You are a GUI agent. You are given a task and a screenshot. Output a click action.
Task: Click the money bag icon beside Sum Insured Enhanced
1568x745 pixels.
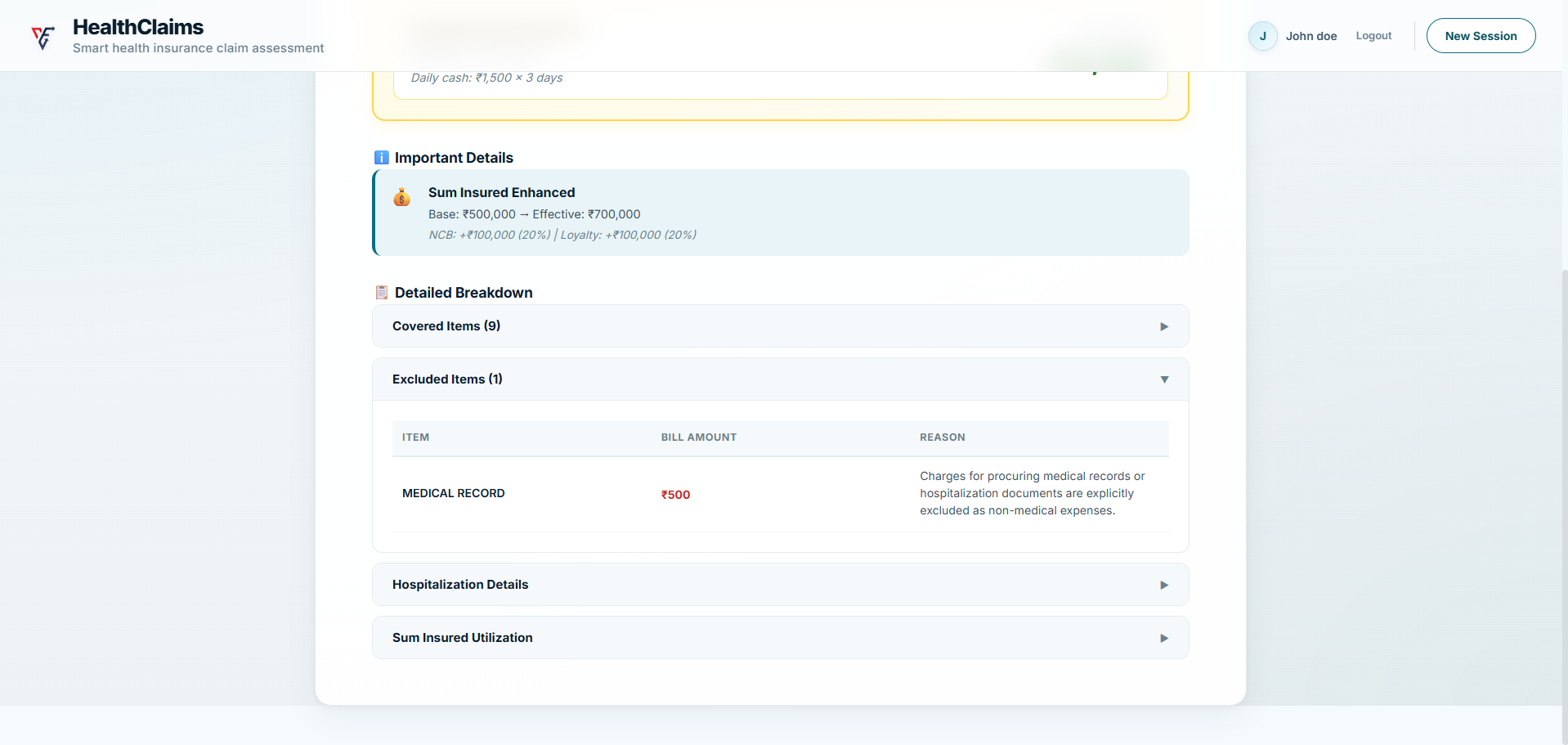[x=401, y=197]
